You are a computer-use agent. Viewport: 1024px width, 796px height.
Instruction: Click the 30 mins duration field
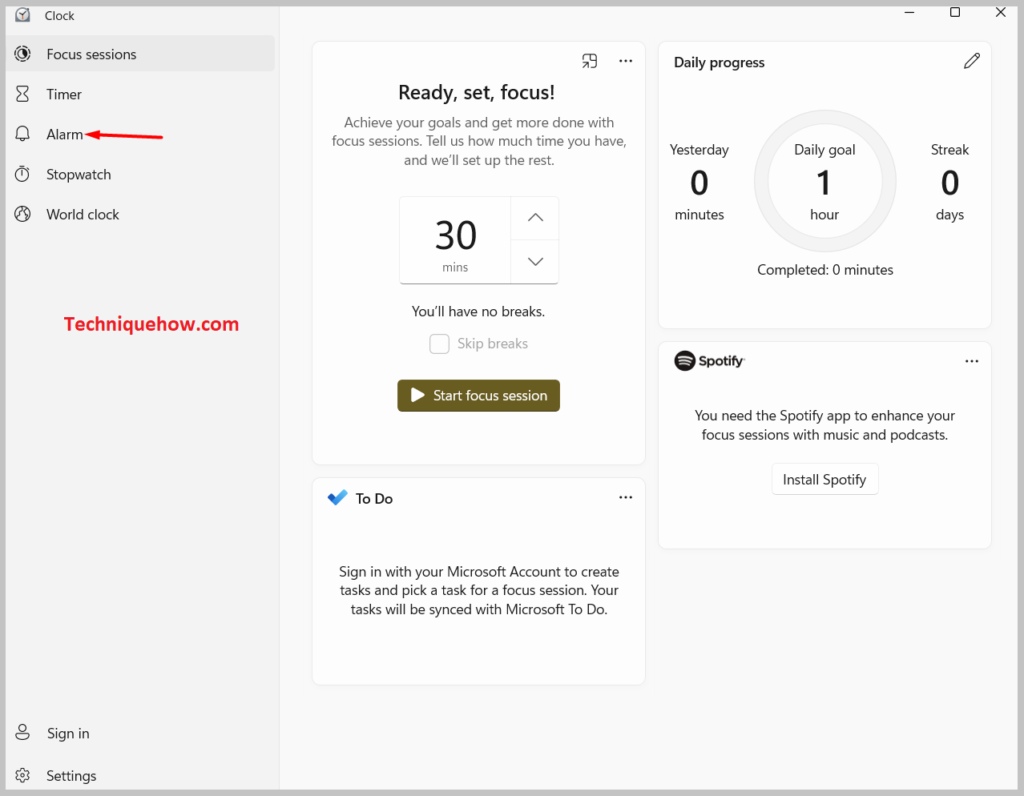coord(455,241)
